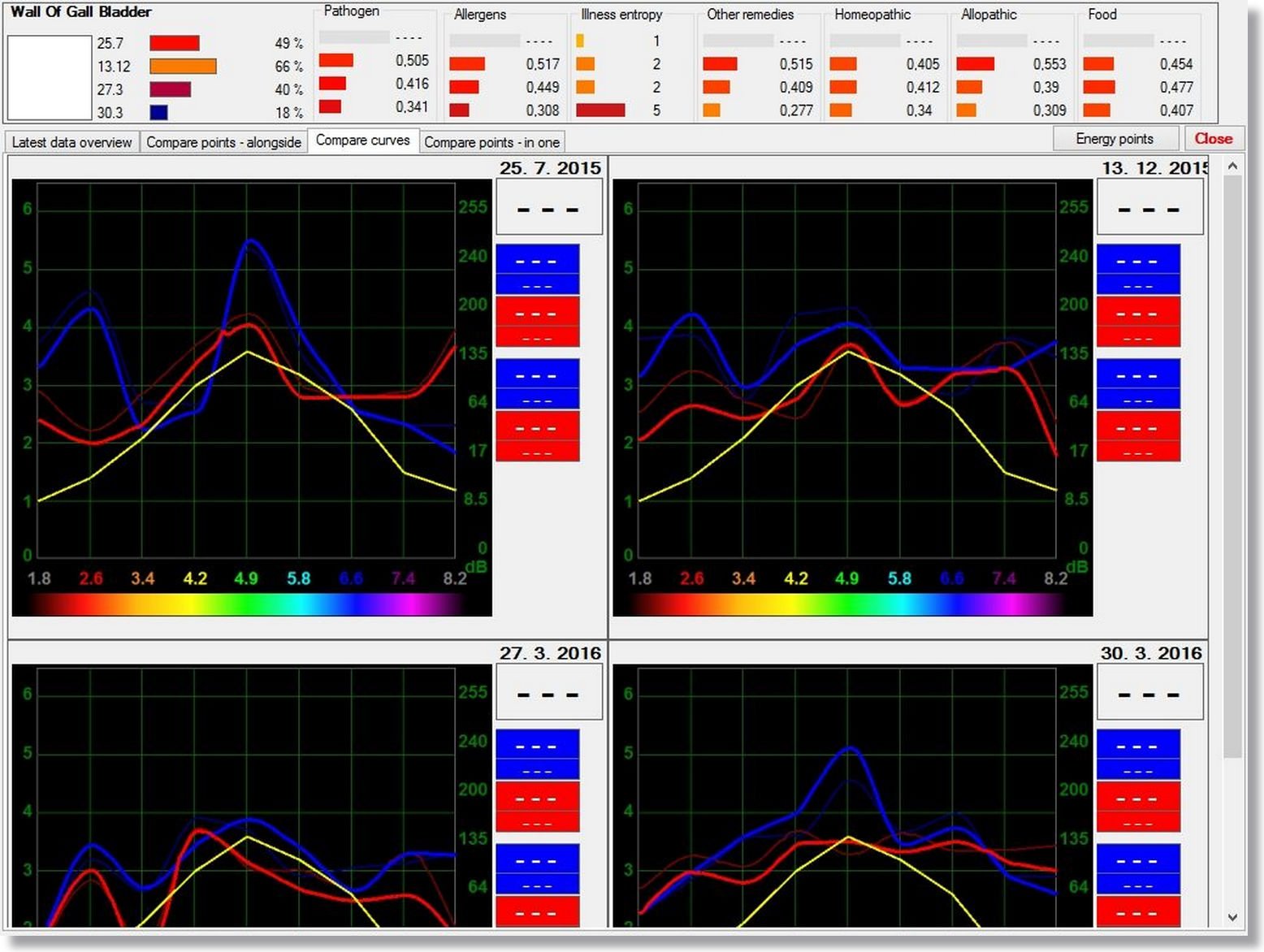
Task: Click first blue box beside 13. 12. 2015 chart
Action: tap(1137, 269)
